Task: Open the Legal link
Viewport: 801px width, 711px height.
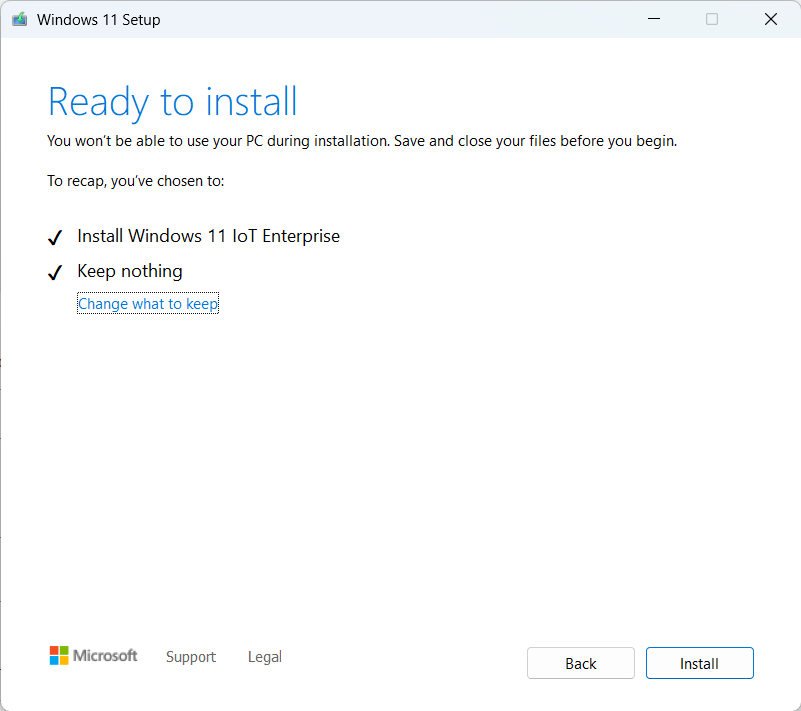Action: coord(264,657)
